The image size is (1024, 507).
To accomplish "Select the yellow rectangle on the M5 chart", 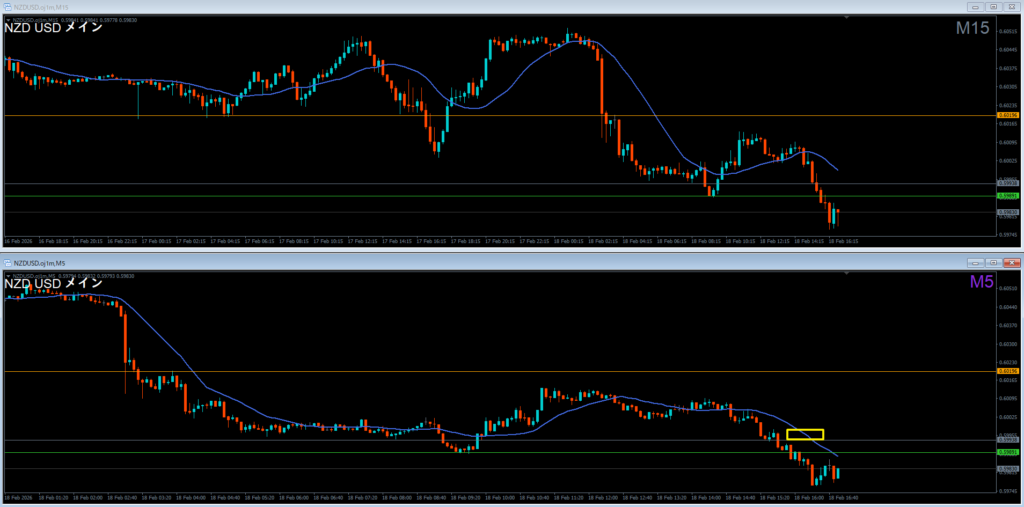I will tap(805, 434).
